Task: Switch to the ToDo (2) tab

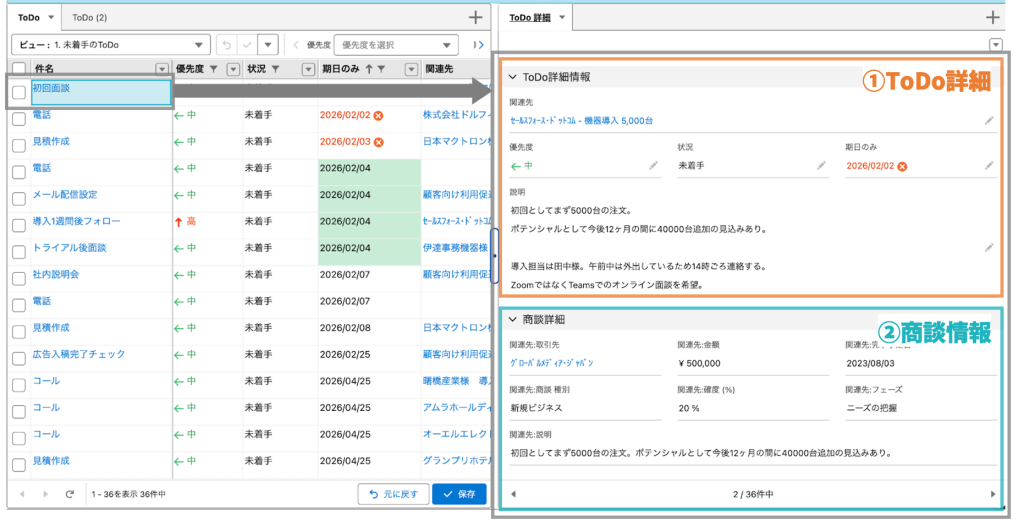Action: (x=90, y=17)
